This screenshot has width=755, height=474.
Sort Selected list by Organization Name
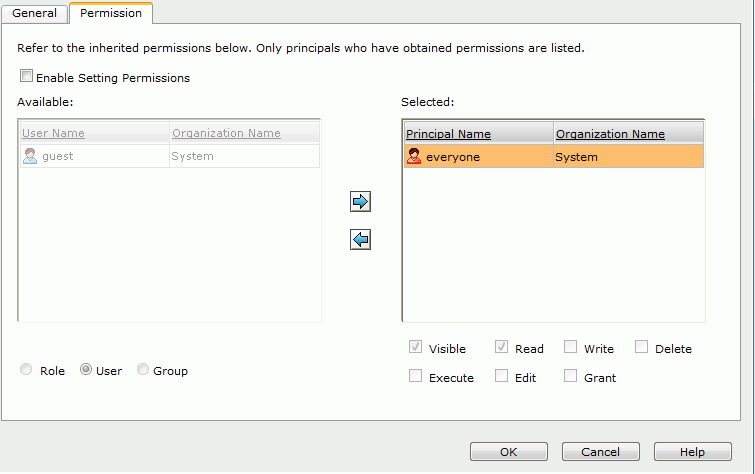coord(610,134)
